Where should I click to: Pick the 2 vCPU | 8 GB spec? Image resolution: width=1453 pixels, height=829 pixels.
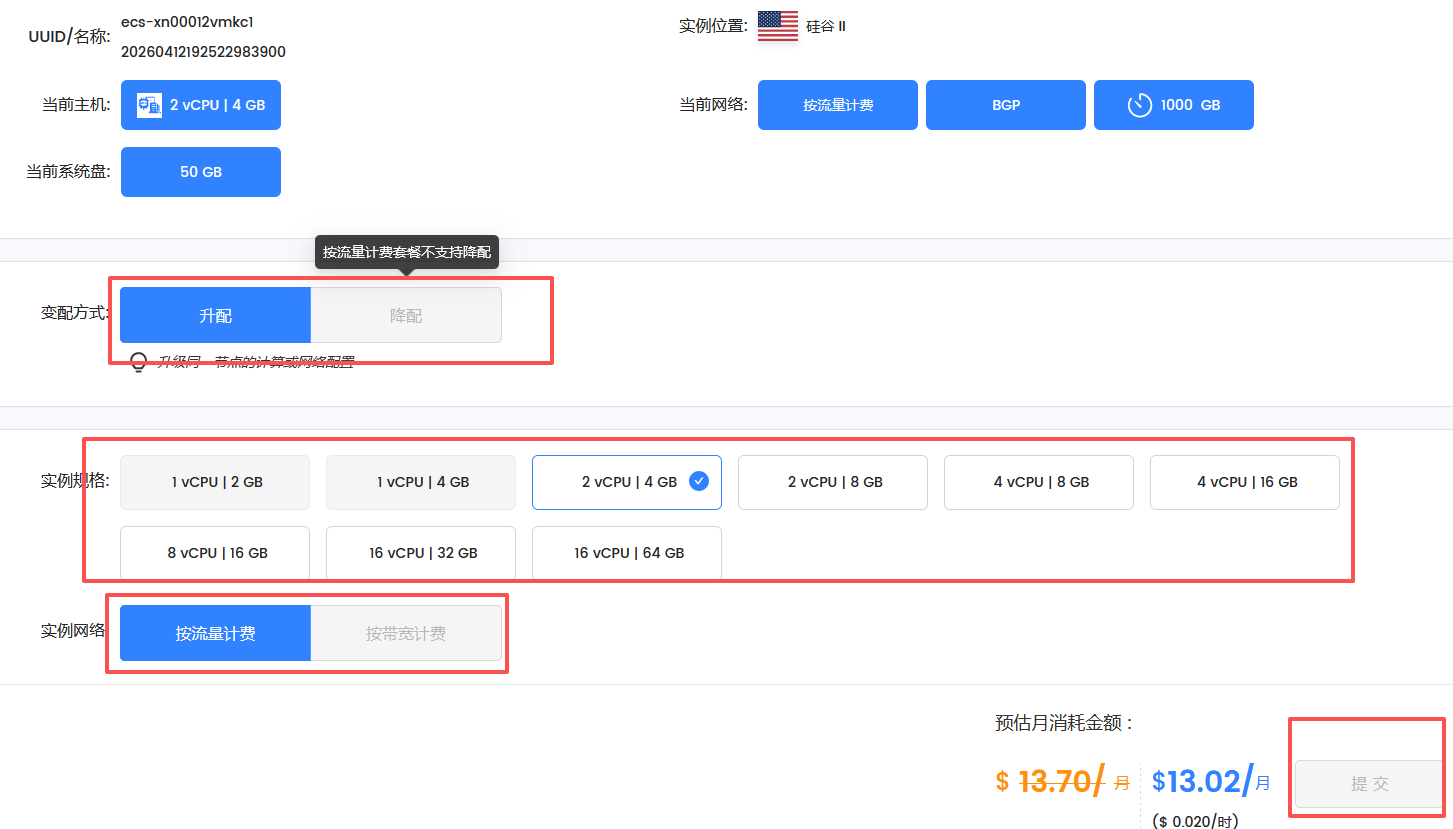[832, 481]
